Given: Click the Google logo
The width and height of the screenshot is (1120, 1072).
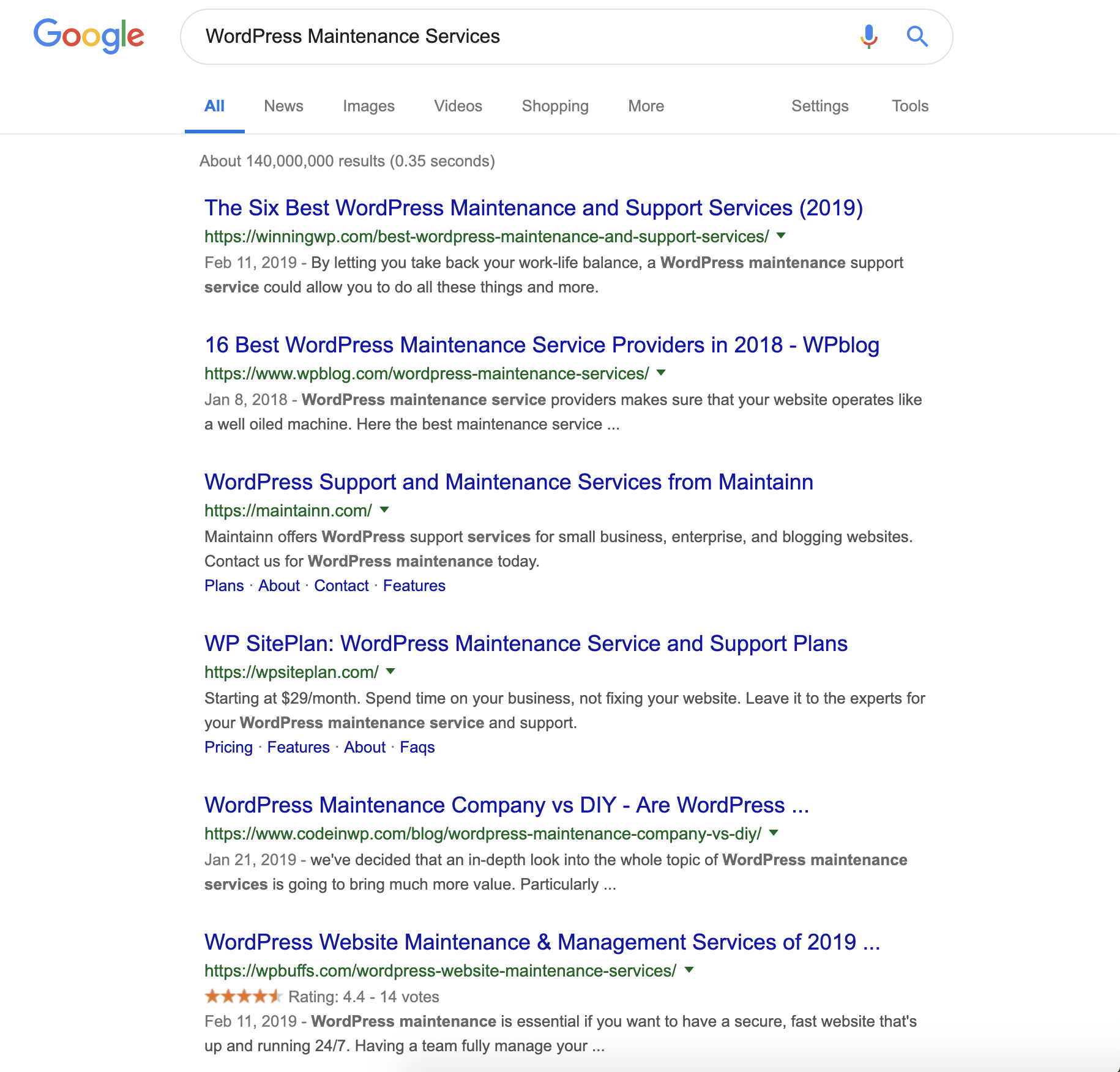Looking at the screenshot, I should (x=89, y=36).
